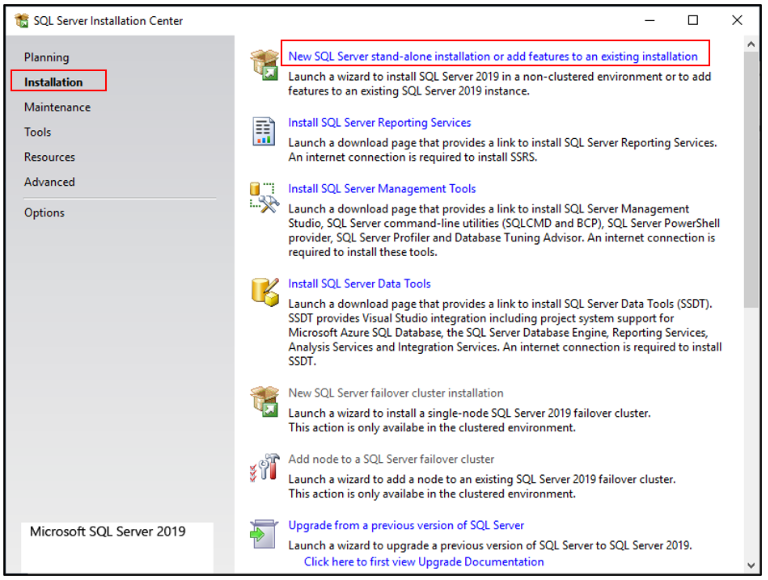Click New SQL Server failover cluster installation

click(396, 393)
